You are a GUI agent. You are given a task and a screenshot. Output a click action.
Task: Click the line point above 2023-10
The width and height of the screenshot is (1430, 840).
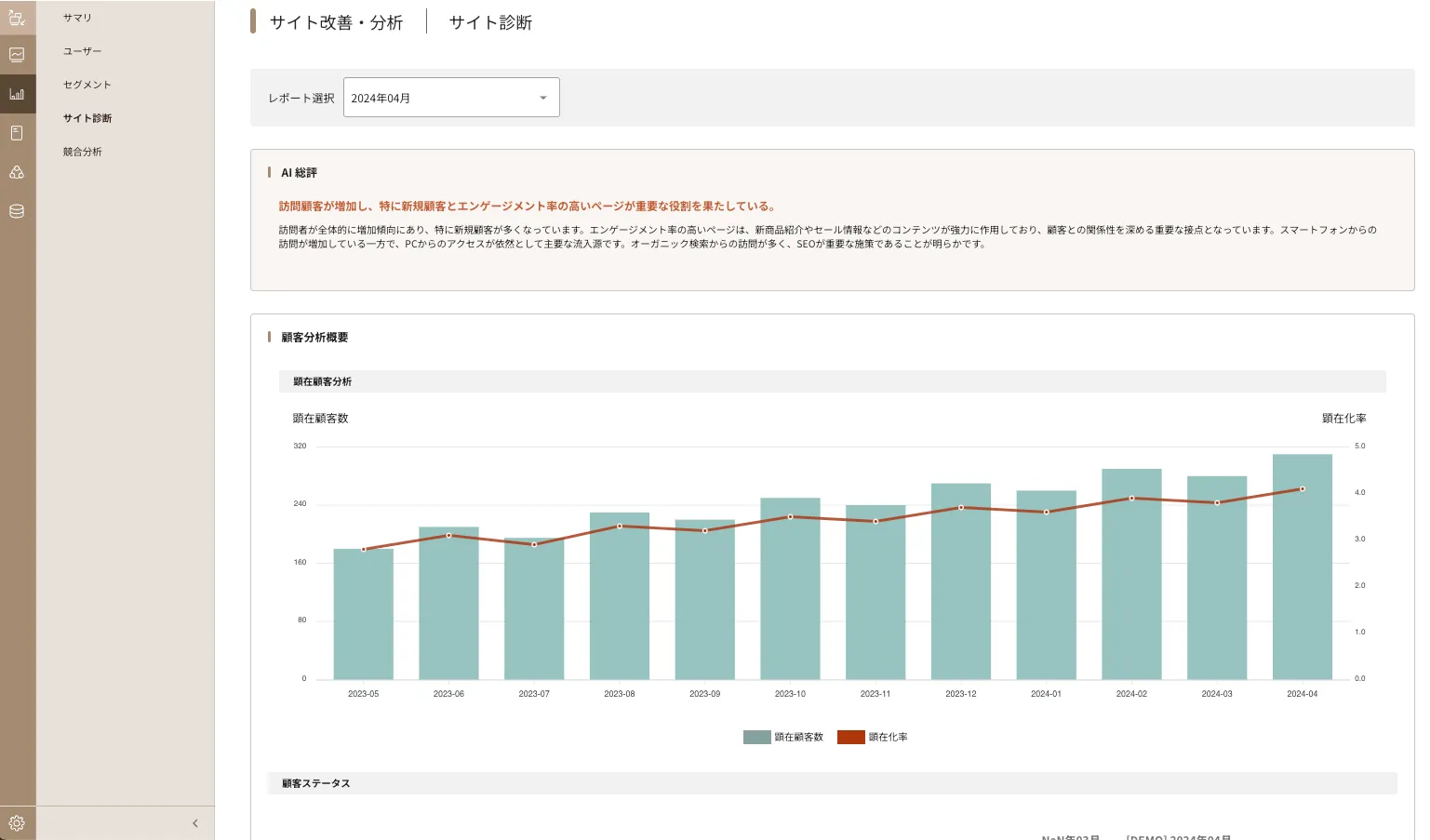pyautogui.click(x=791, y=516)
